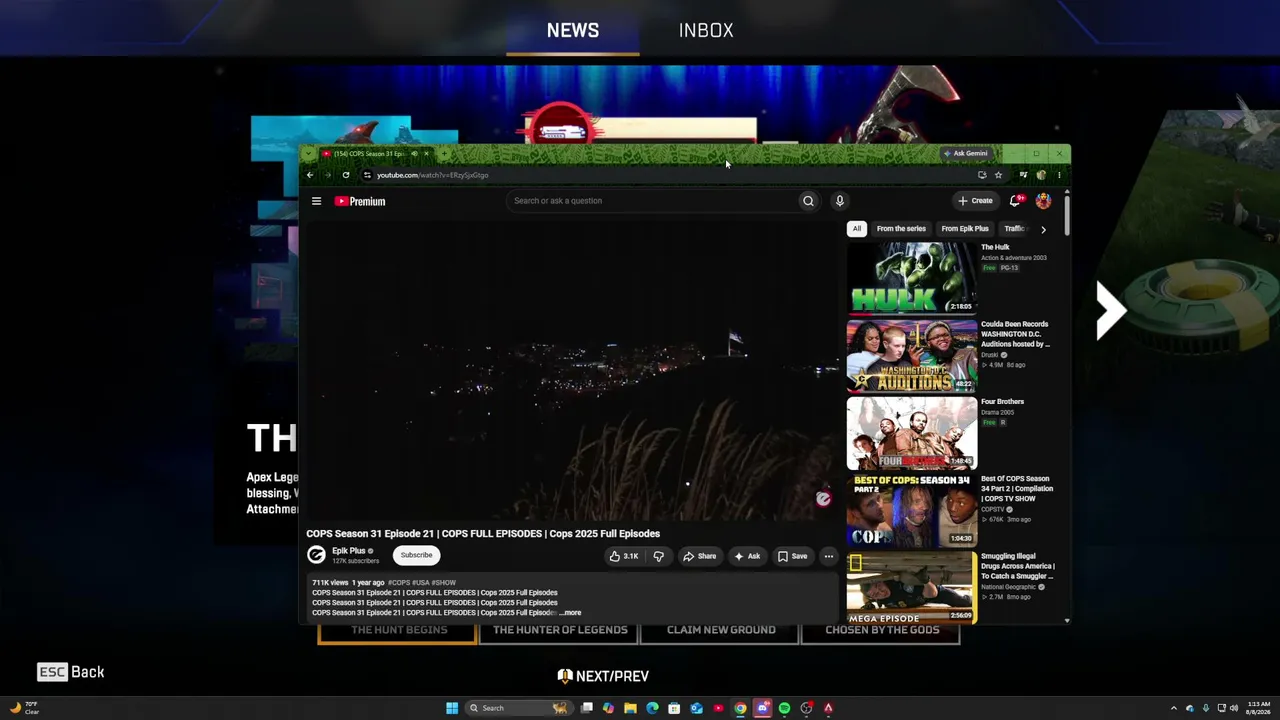Image resolution: width=1280 pixels, height=720 pixels.
Task: Click the Chrome address bar URL
Action: [x=432, y=175]
